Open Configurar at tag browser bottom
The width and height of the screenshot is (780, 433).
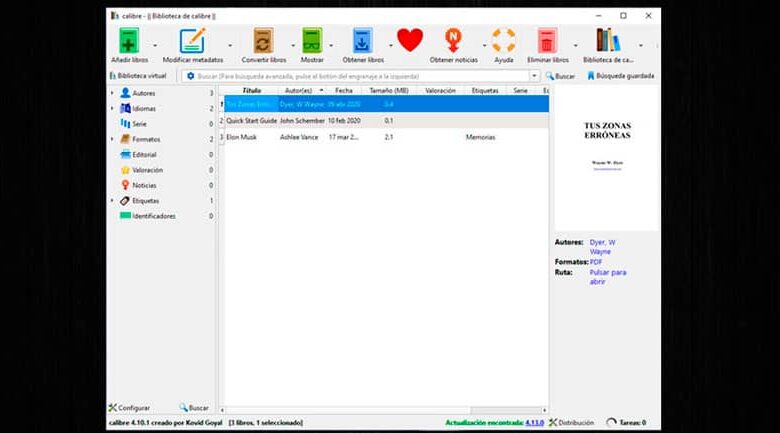(x=129, y=408)
